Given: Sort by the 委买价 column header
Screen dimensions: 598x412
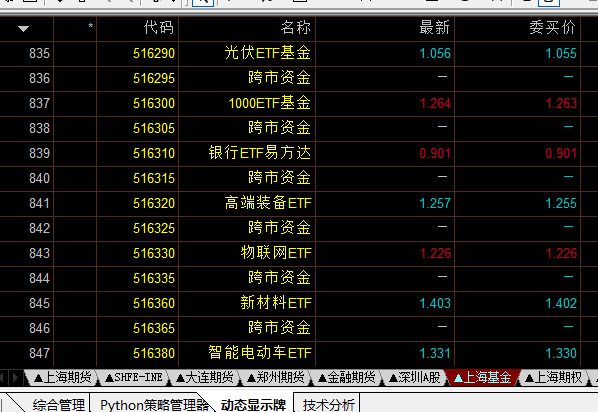Looking at the screenshot, I should pos(552,28).
